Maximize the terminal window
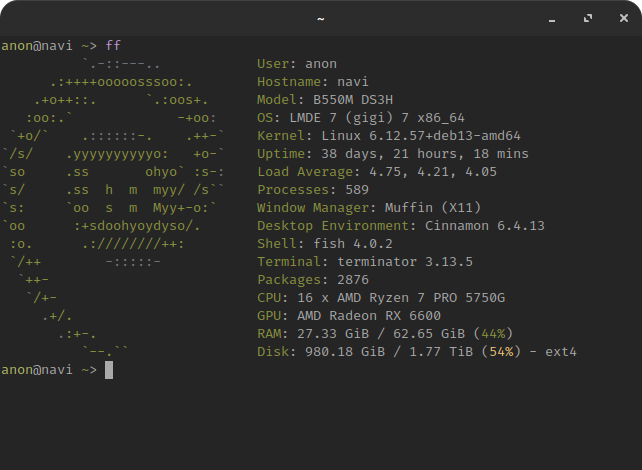 pyautogui.click(x=588, y=18)
